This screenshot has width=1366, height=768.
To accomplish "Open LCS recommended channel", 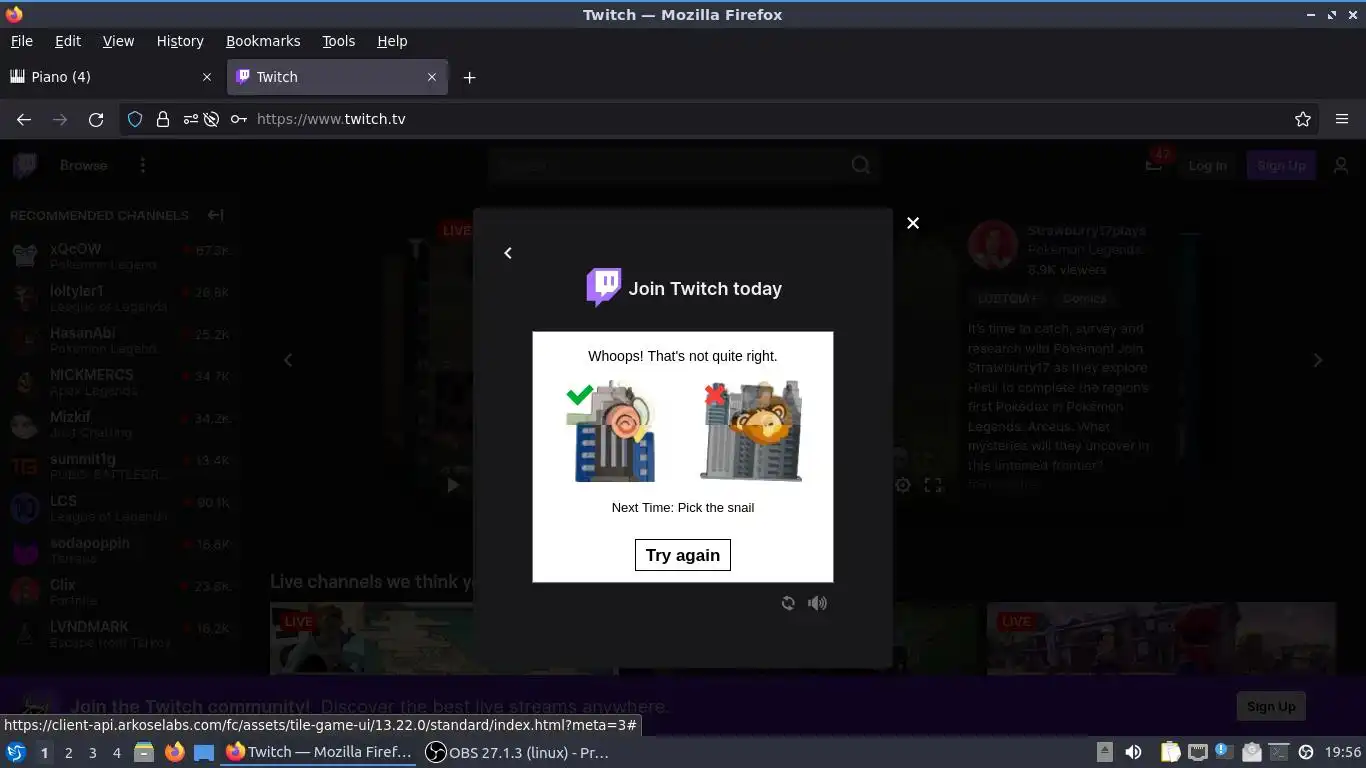I will (120, 508).
